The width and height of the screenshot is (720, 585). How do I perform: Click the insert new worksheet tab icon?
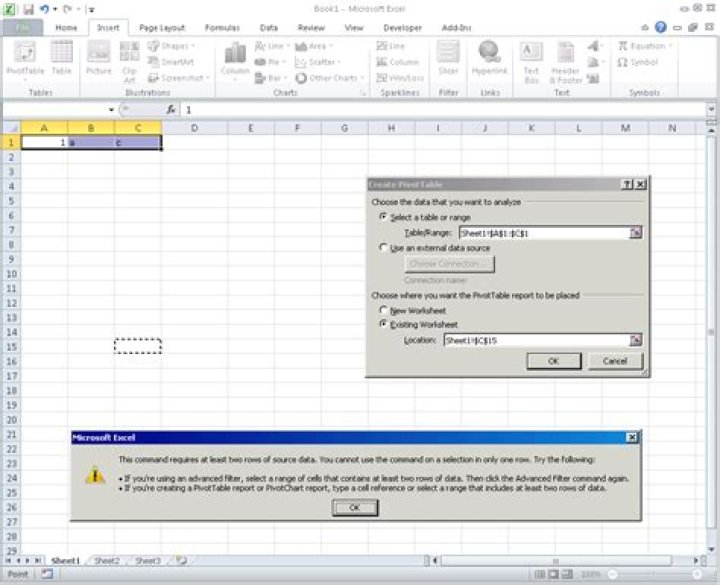[181, 561]
